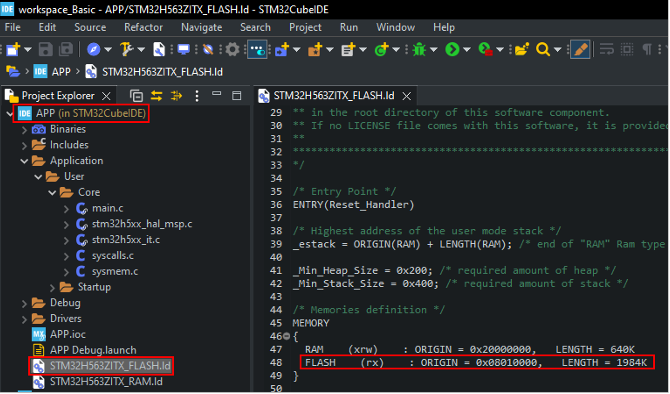Screen dimensions: 670x394
Task: Click the yellow open folder toolbar icon
Action: point(522,50)
